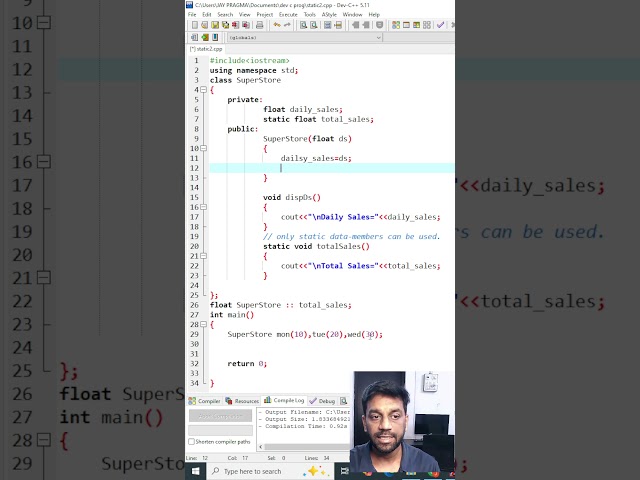This screenshot has width=640, height=480.
Task: Click the Print toolbar icon
Action: coord(260,25)
